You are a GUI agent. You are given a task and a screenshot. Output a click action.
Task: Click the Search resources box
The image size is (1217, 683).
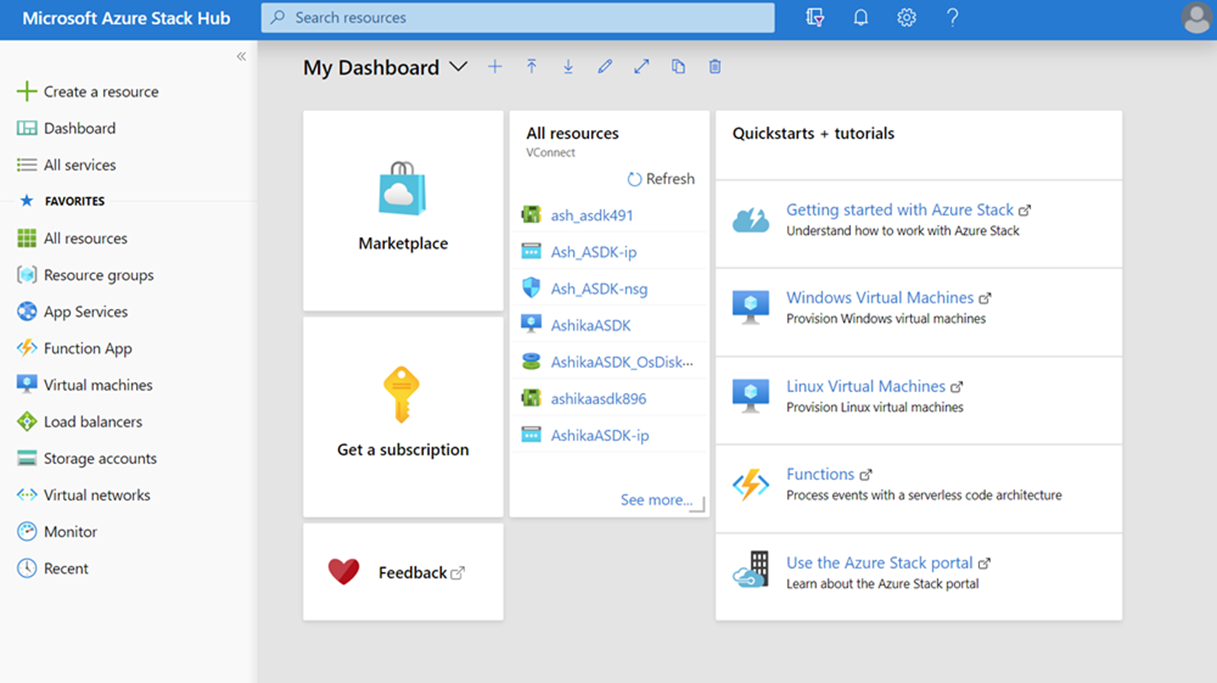(518, 18)
